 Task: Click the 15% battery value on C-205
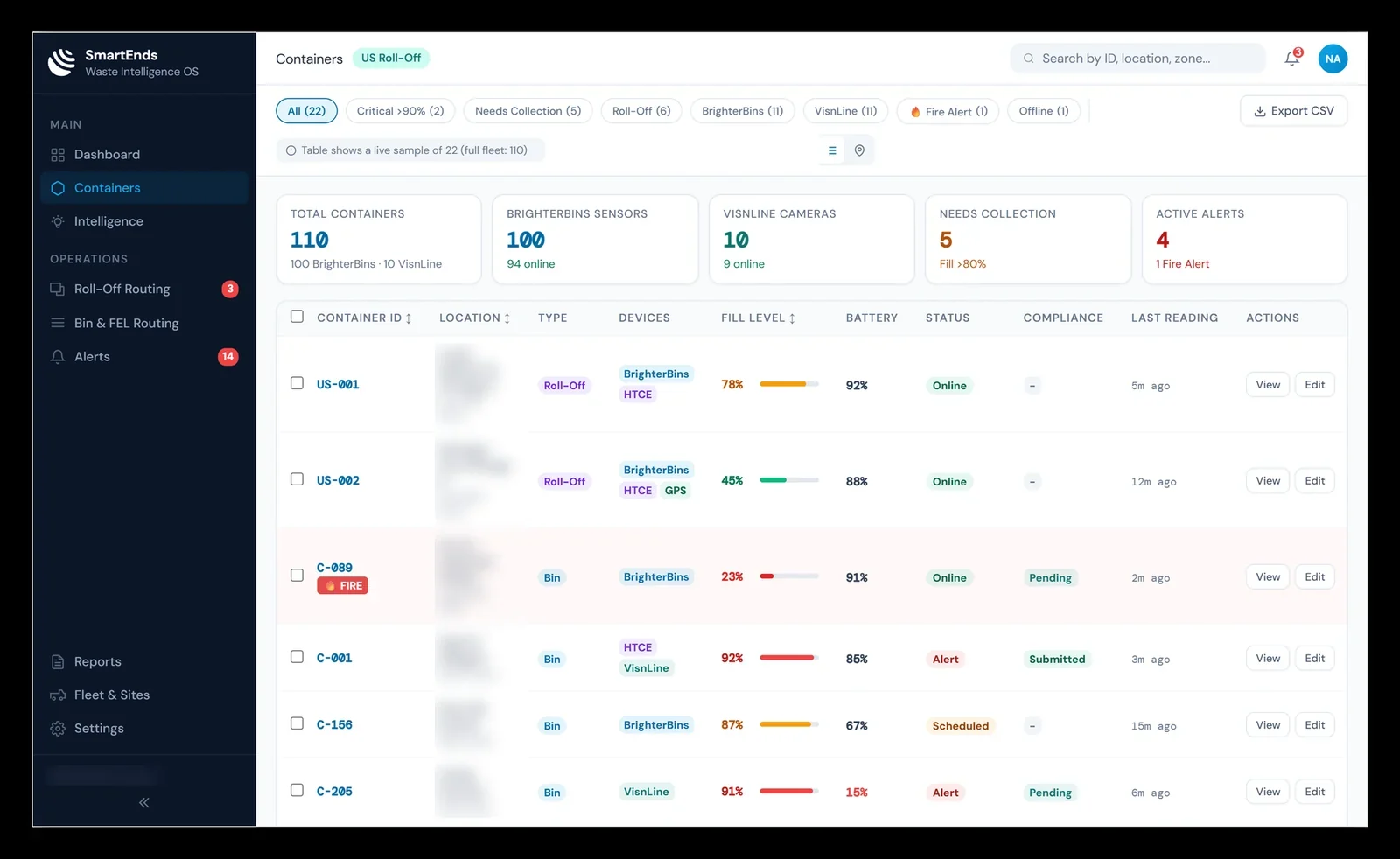tap(857, 793)
